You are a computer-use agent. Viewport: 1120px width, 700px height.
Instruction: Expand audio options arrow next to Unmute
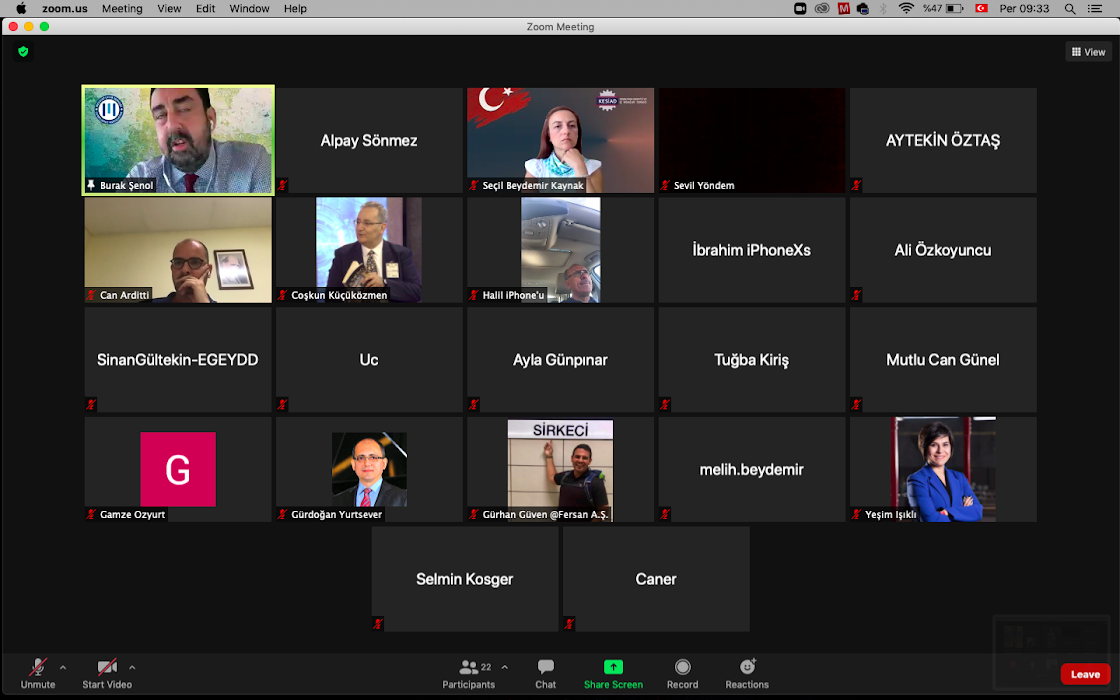pyautogui.click(x=63, y=667)
